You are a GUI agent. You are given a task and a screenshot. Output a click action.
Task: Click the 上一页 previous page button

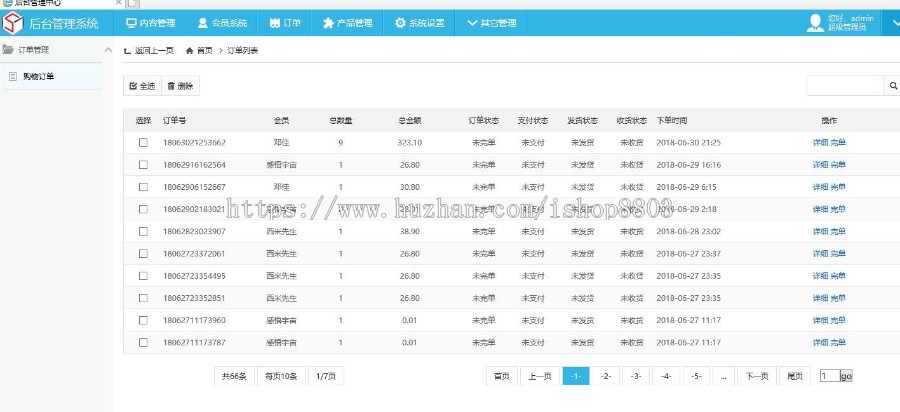(x=540, y=376)
